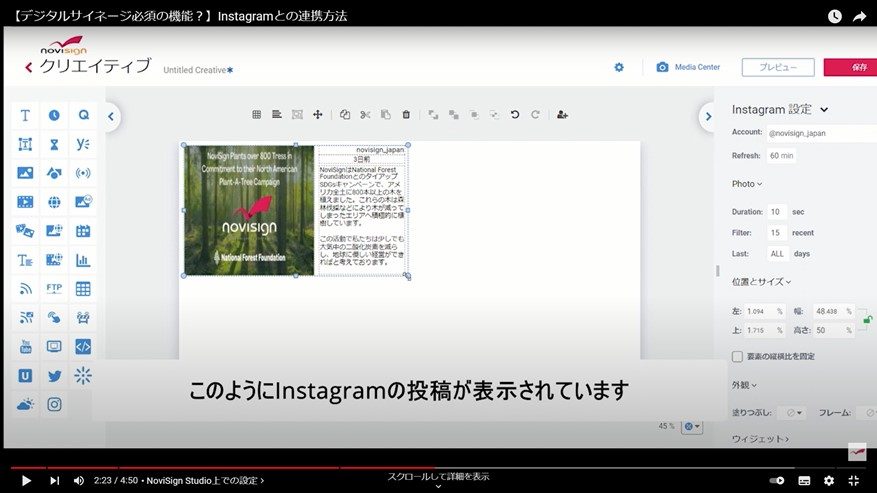Edit the 幅 width percentage field
877x493 pixels.
[x=833, y=311]
